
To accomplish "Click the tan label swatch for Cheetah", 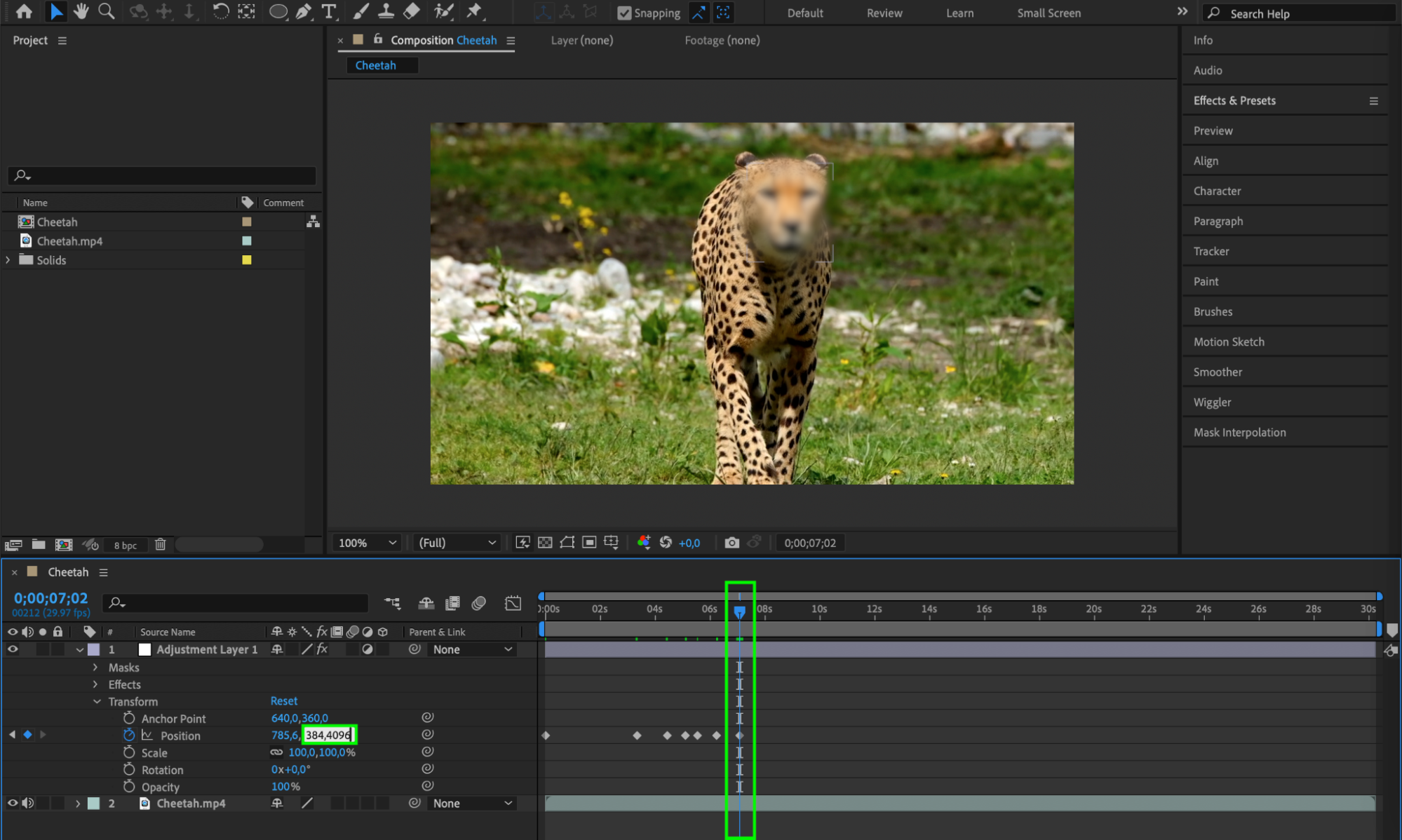I will [x=246, y=222].
